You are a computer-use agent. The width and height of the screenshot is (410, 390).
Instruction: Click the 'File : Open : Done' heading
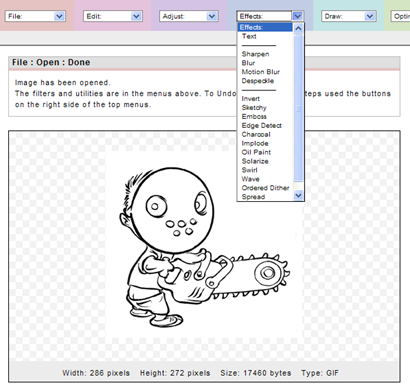tap(51, 62)
